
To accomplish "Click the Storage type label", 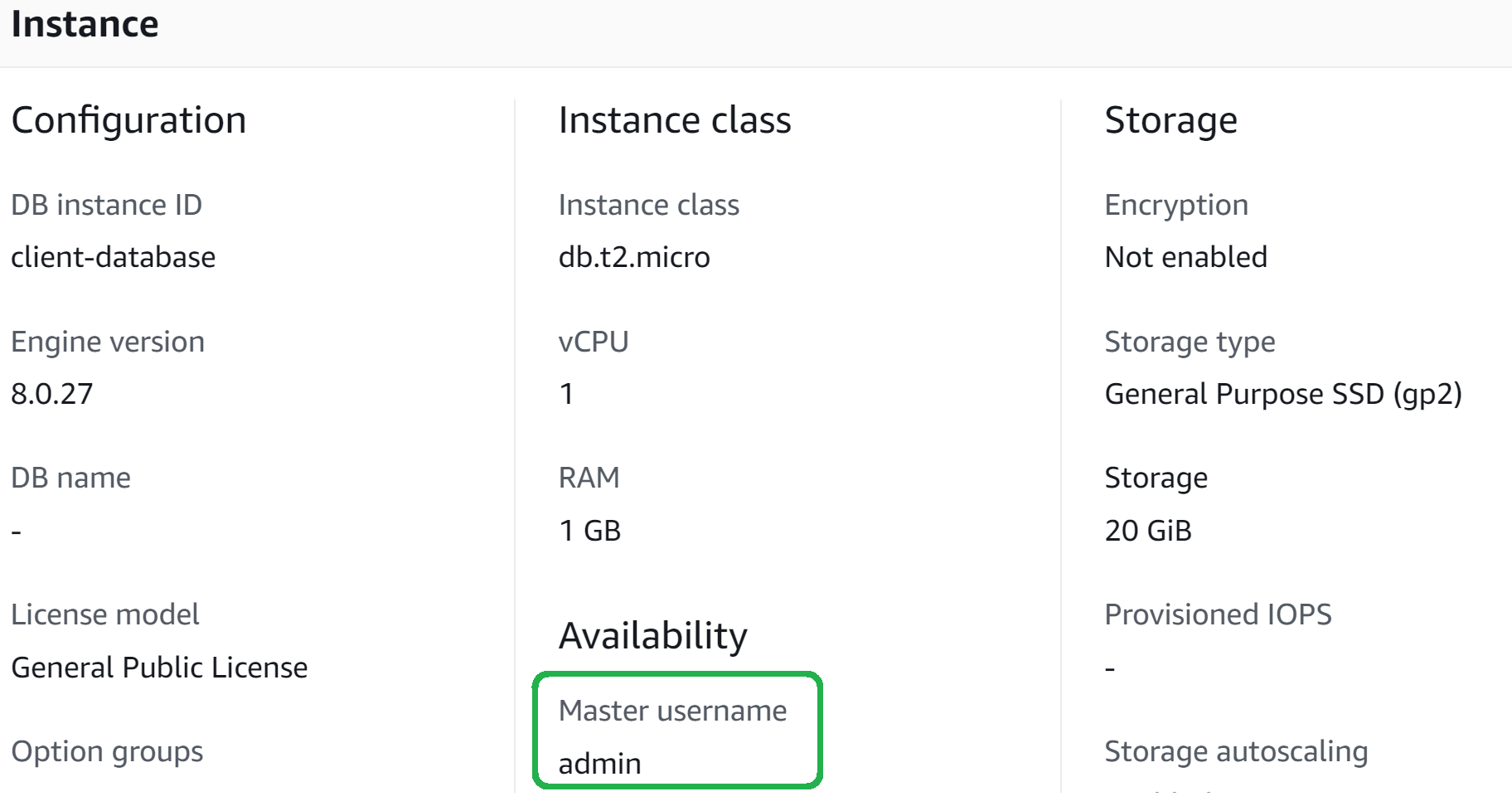I will [1190, 342].
